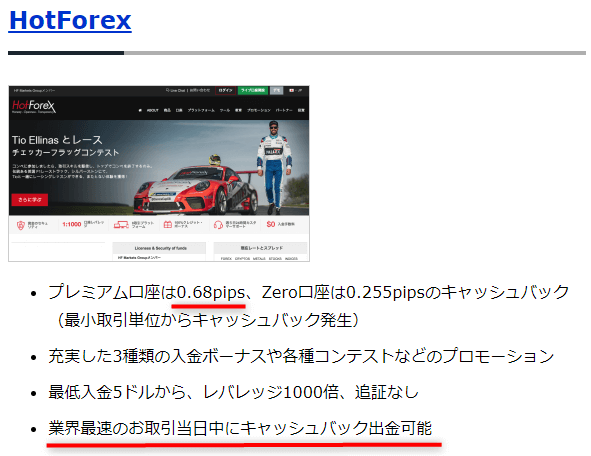
Task: Open the HotForex heading link
Action: click(70, 20)
